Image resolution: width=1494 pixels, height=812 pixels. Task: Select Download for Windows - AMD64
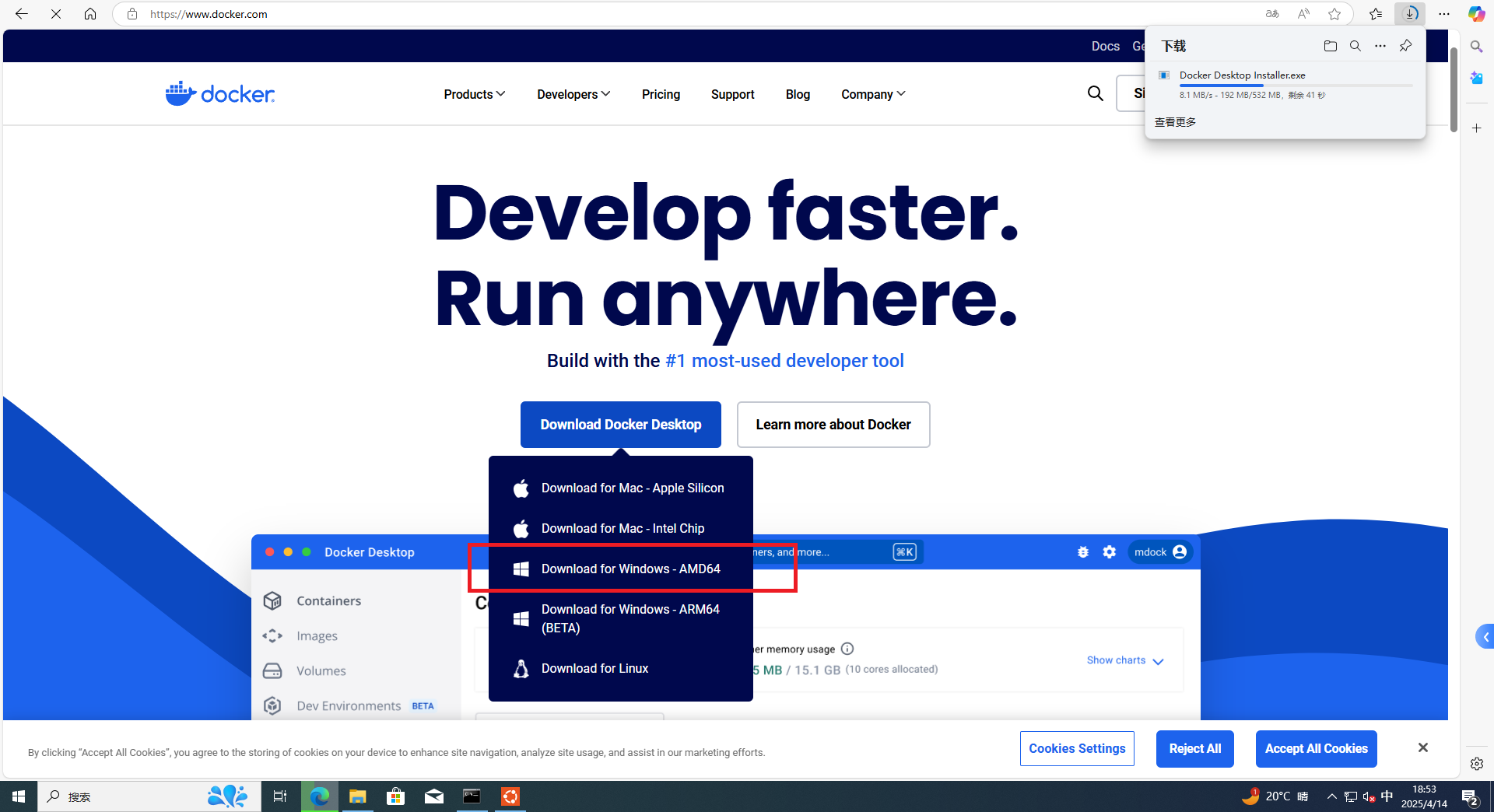(x=620, y=569)
